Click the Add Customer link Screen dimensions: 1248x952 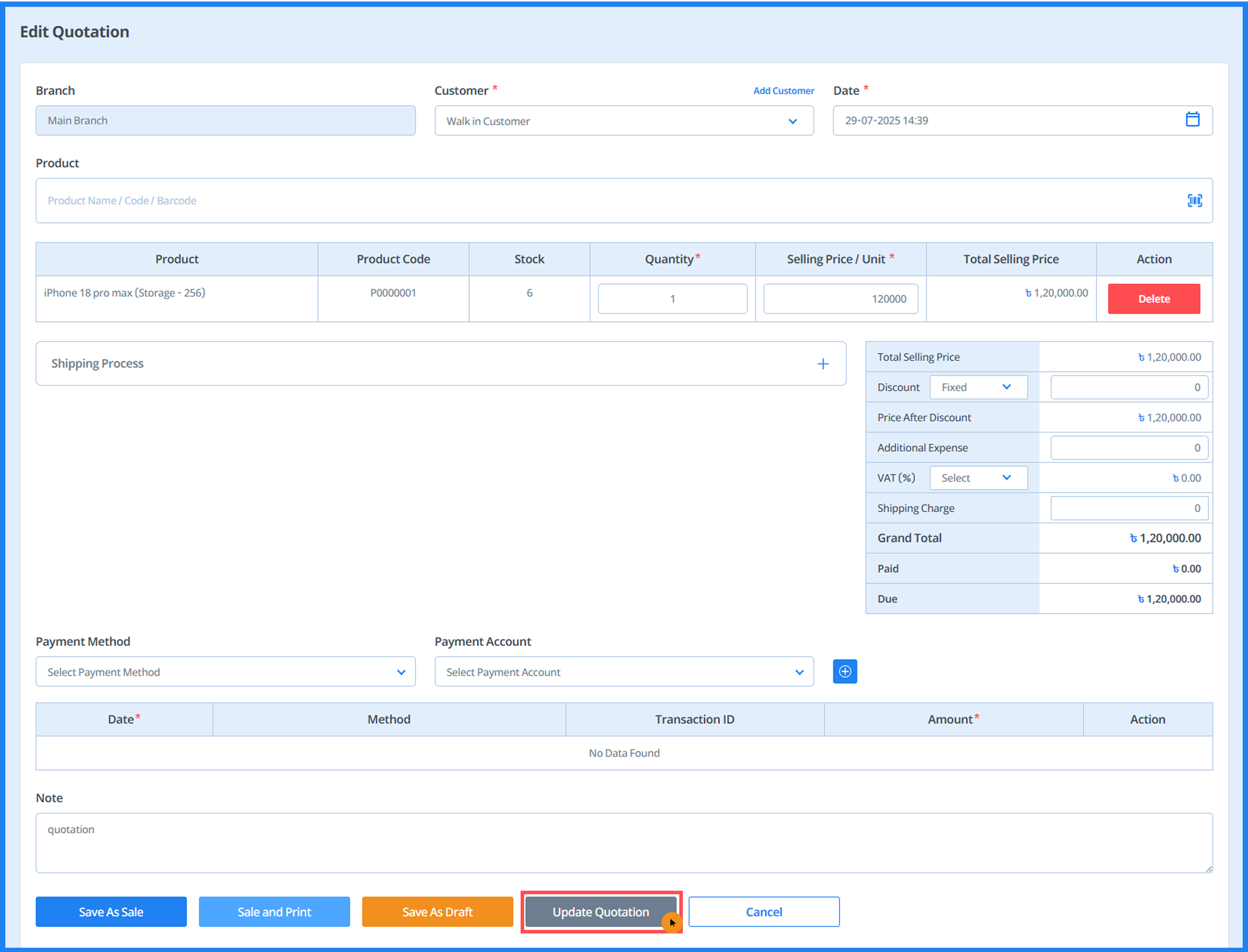point(783,91)
